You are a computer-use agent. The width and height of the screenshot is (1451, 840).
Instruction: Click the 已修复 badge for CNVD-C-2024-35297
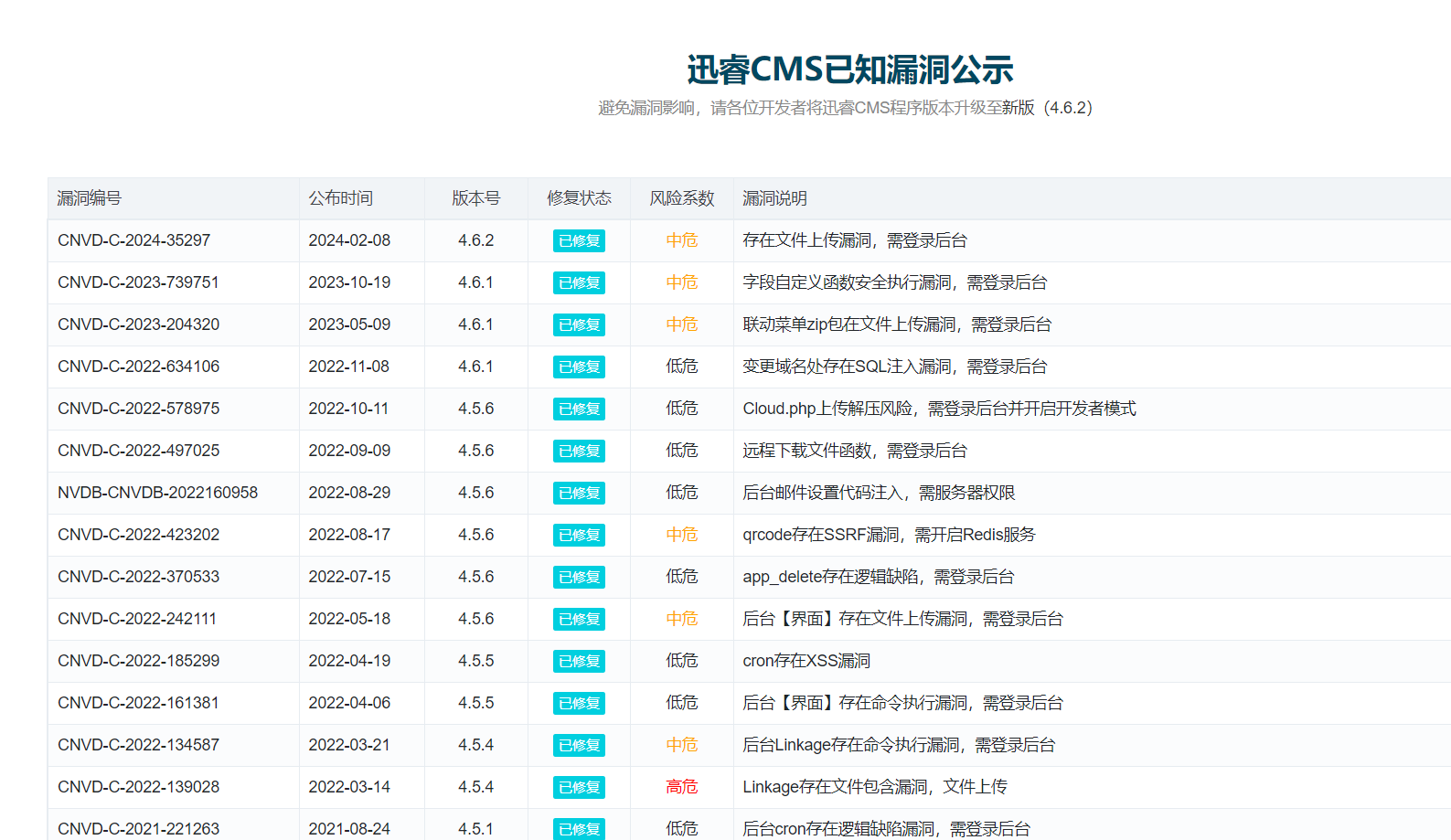579,240
